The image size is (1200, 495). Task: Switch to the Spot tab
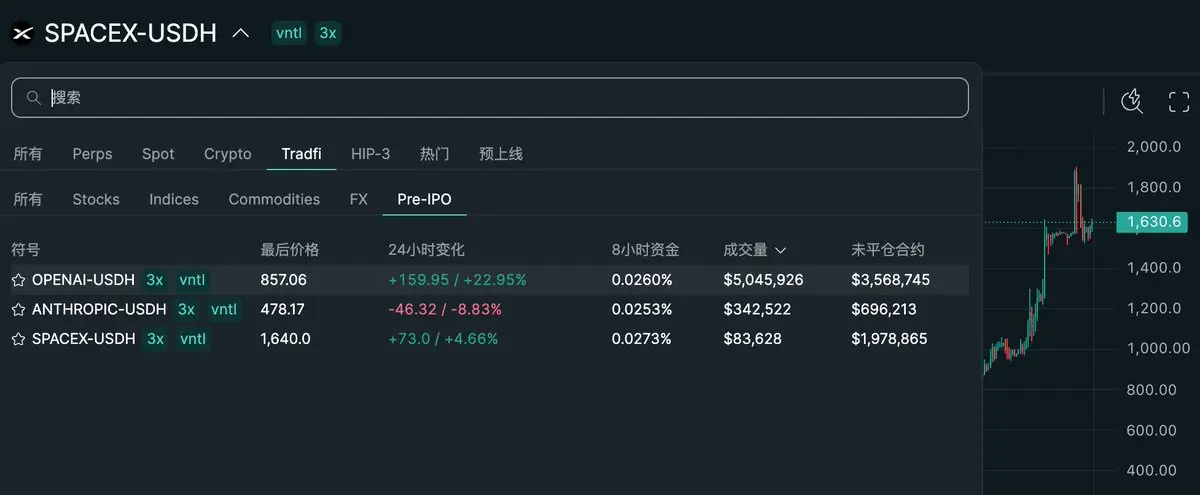point(158,154)
